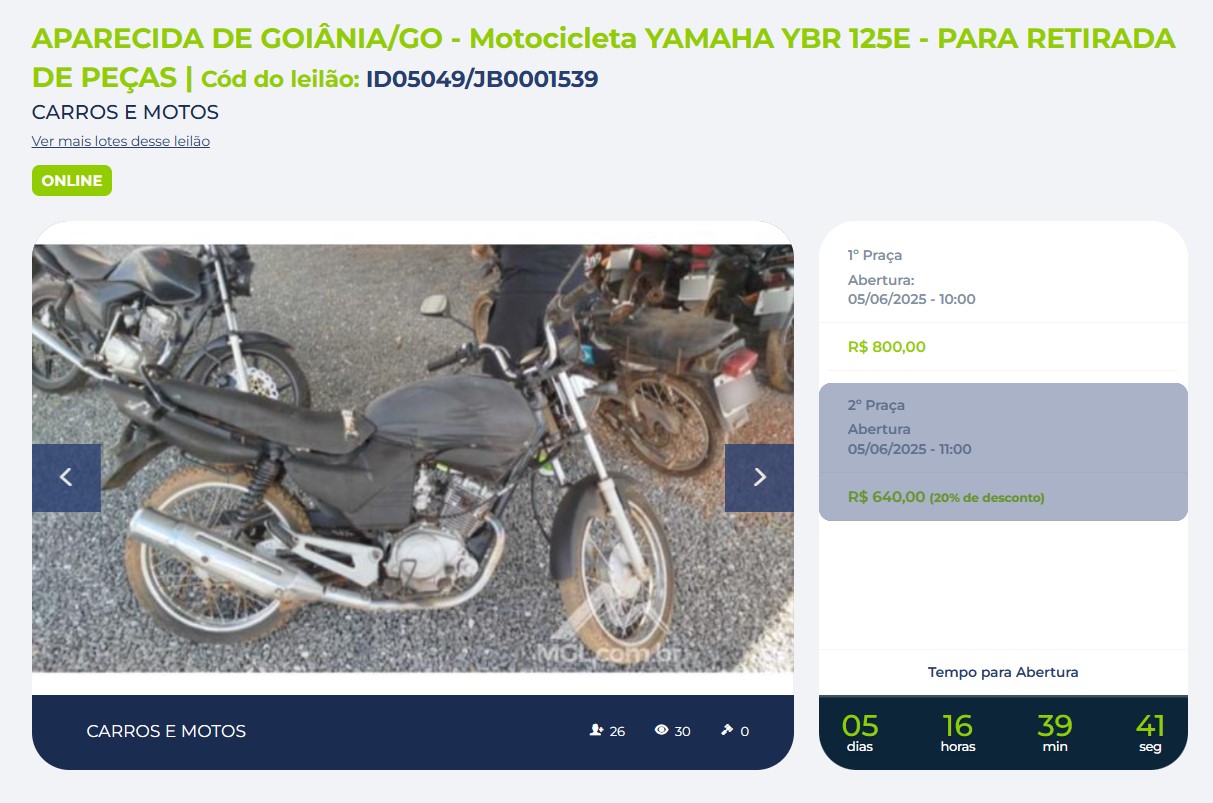Click the gavel bids icon showing 0
Viewport: 1213px width, 803px height.
tap(727, 731)
